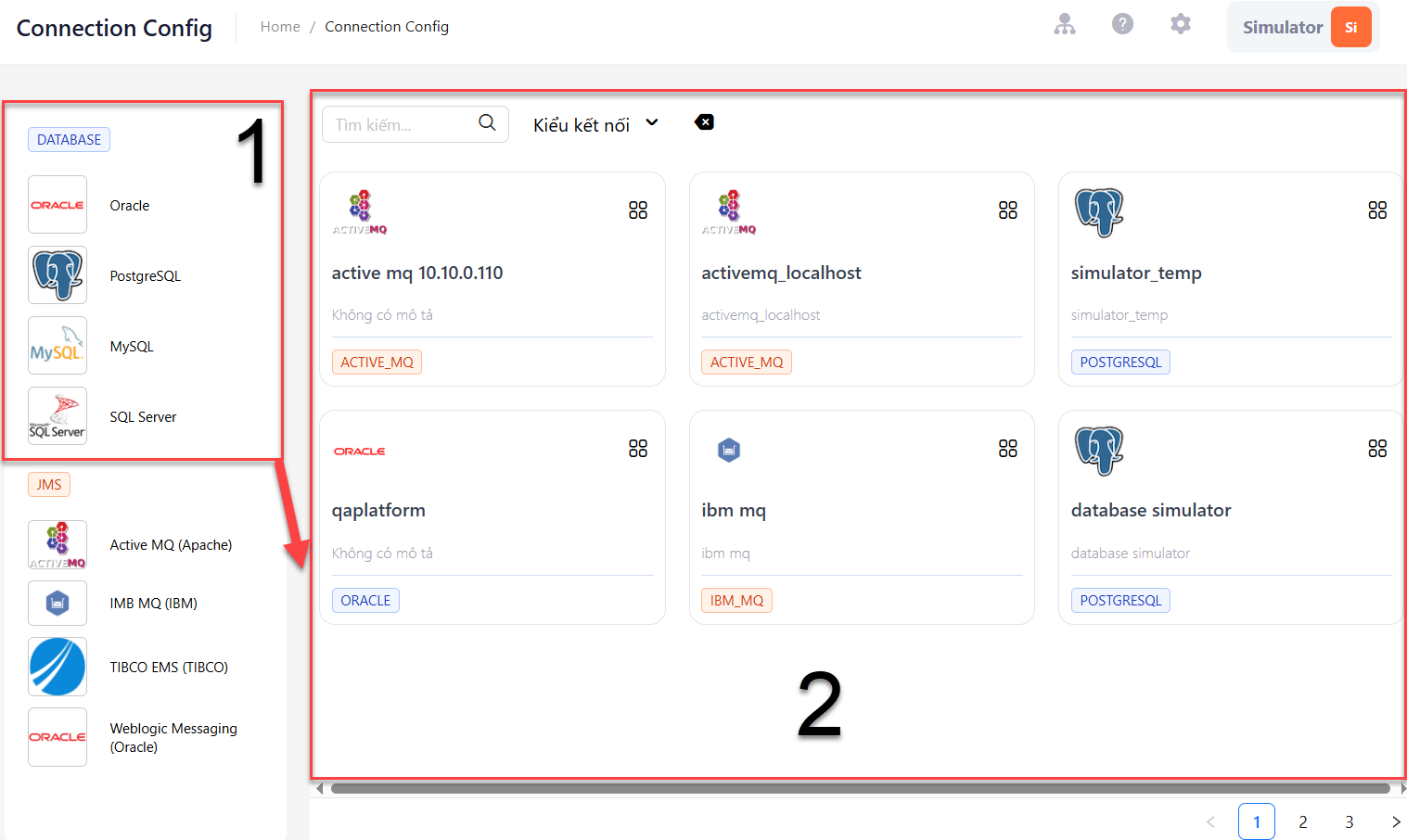Open the settings gear icon
Viewport: 1407px width, 840px height.
(1181, 24)
